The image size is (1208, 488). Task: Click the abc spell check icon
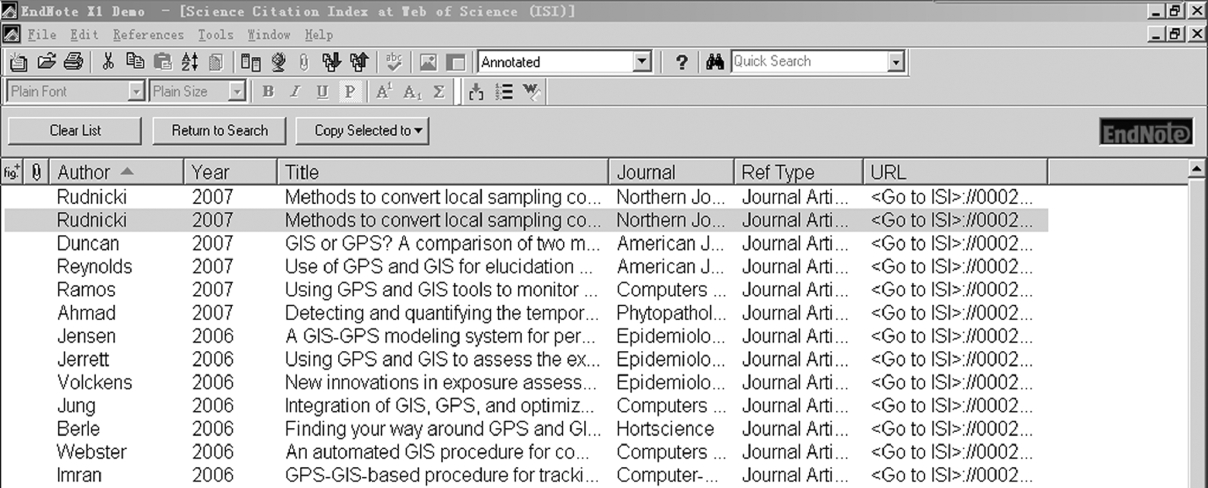coord(394,62)
